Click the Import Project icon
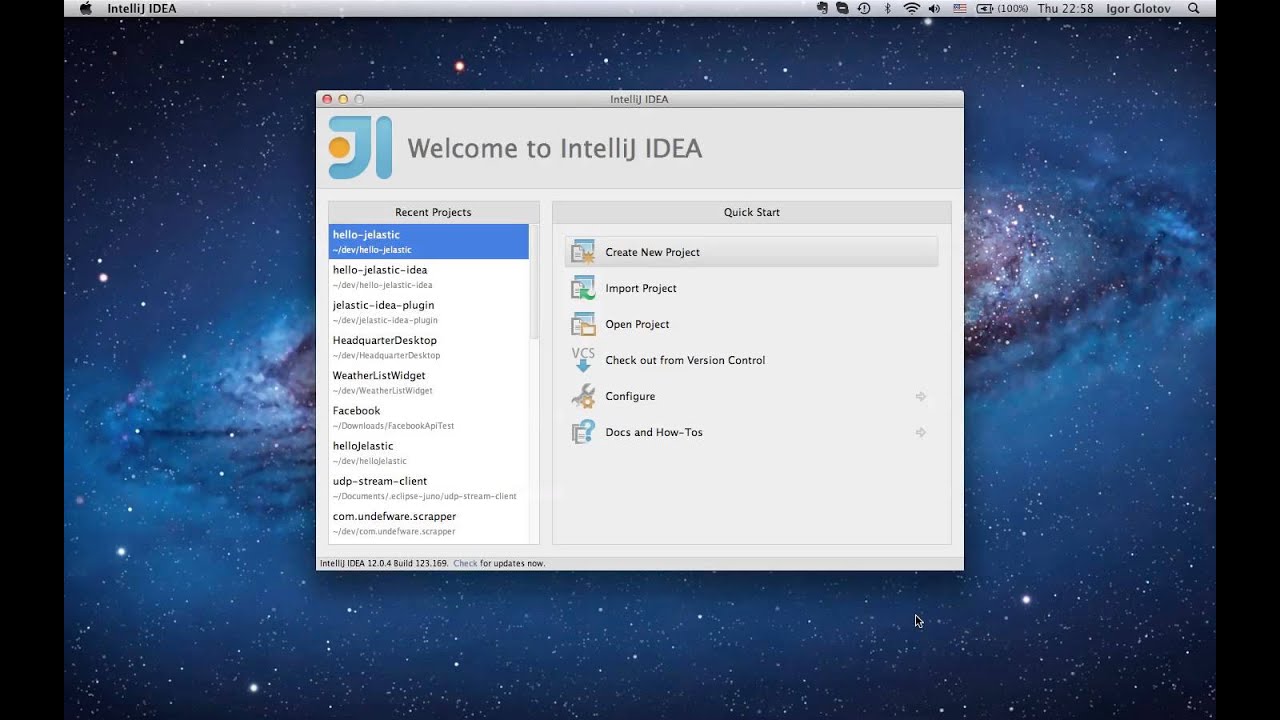This screenshot has width=1280, height=720. pyautogui.click(x=583, y=288)
